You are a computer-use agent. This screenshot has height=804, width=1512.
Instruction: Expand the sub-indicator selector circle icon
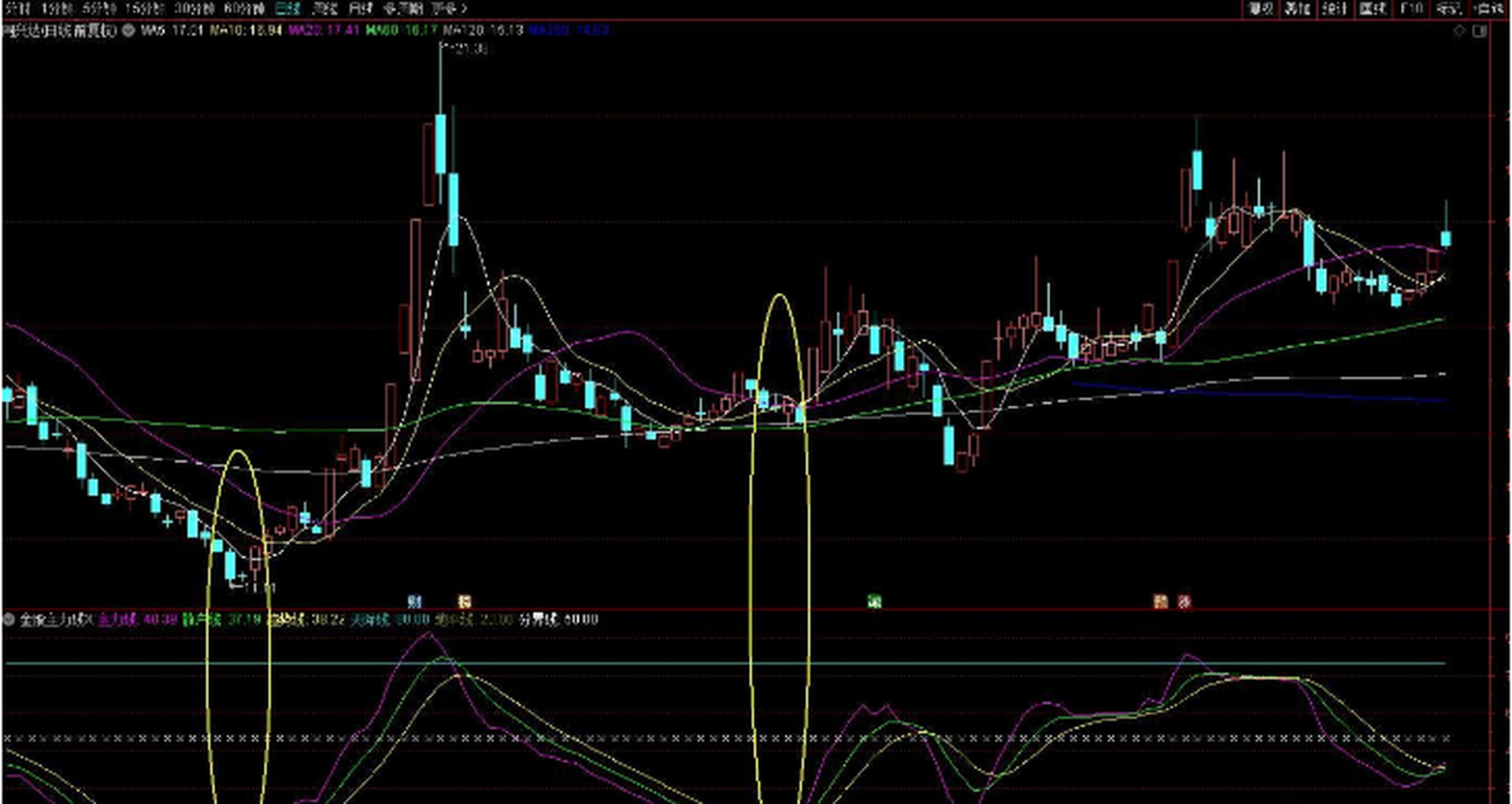tap(9, 620)
